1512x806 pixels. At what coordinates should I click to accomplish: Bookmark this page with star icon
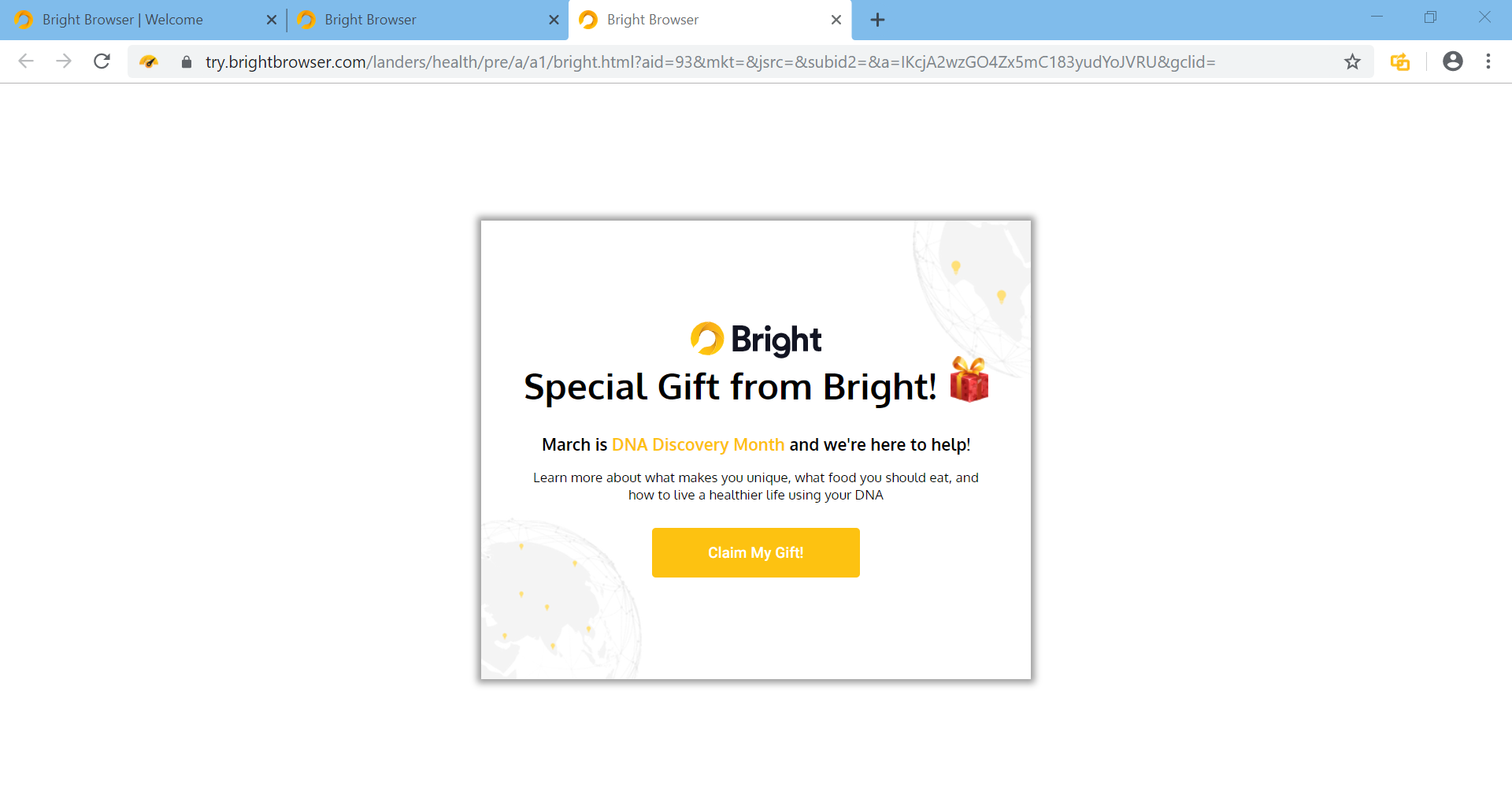tap(1352, 61)
